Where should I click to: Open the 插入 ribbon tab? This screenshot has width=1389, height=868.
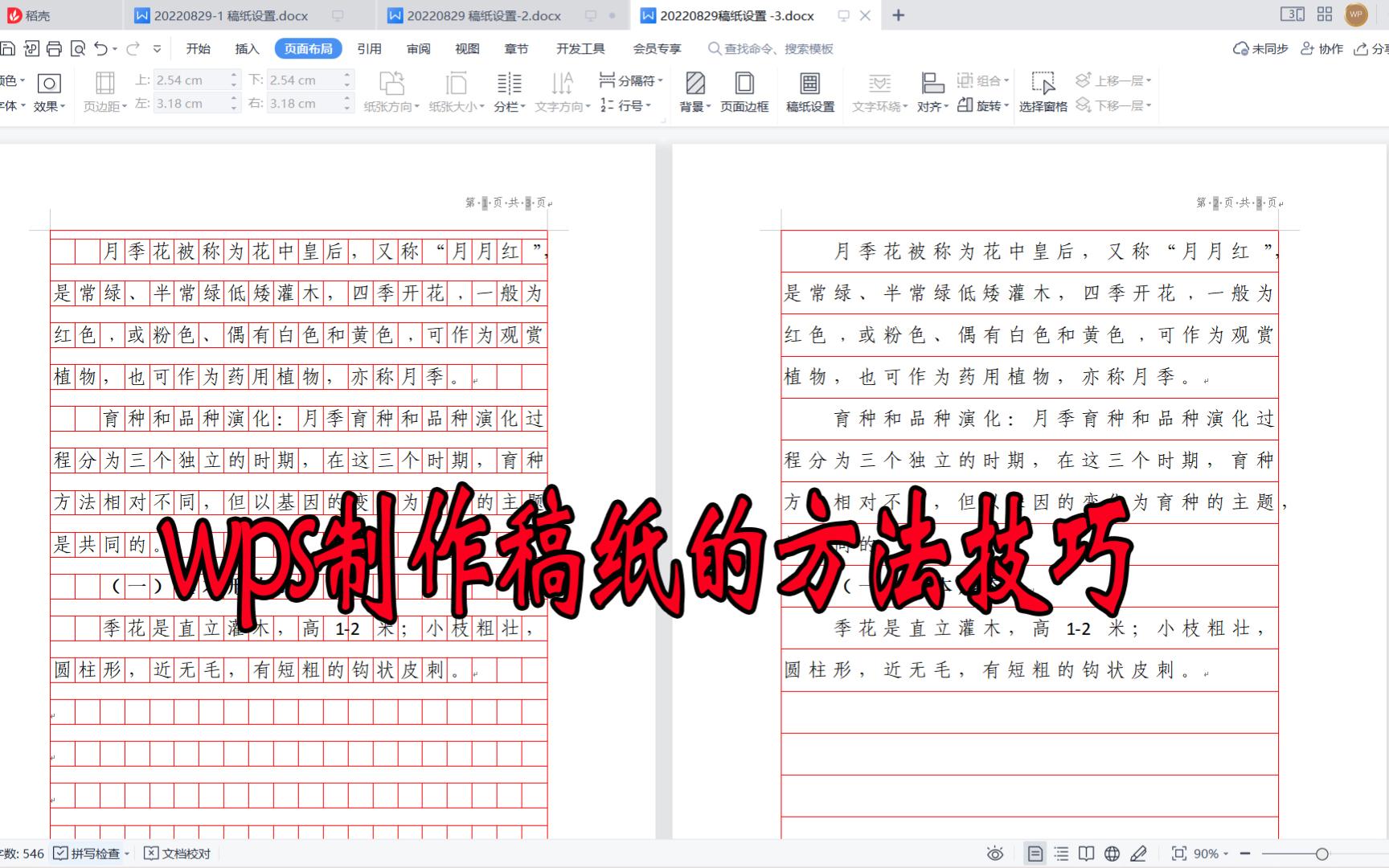point(248,49)
